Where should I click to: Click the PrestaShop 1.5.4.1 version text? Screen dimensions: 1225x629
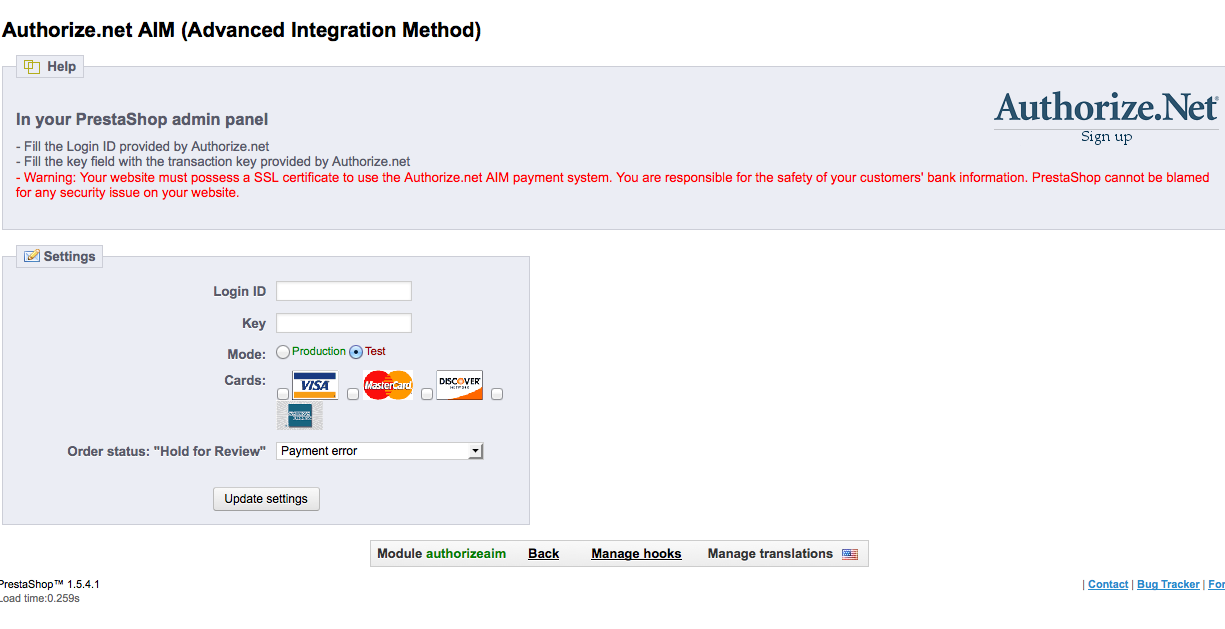49,584
